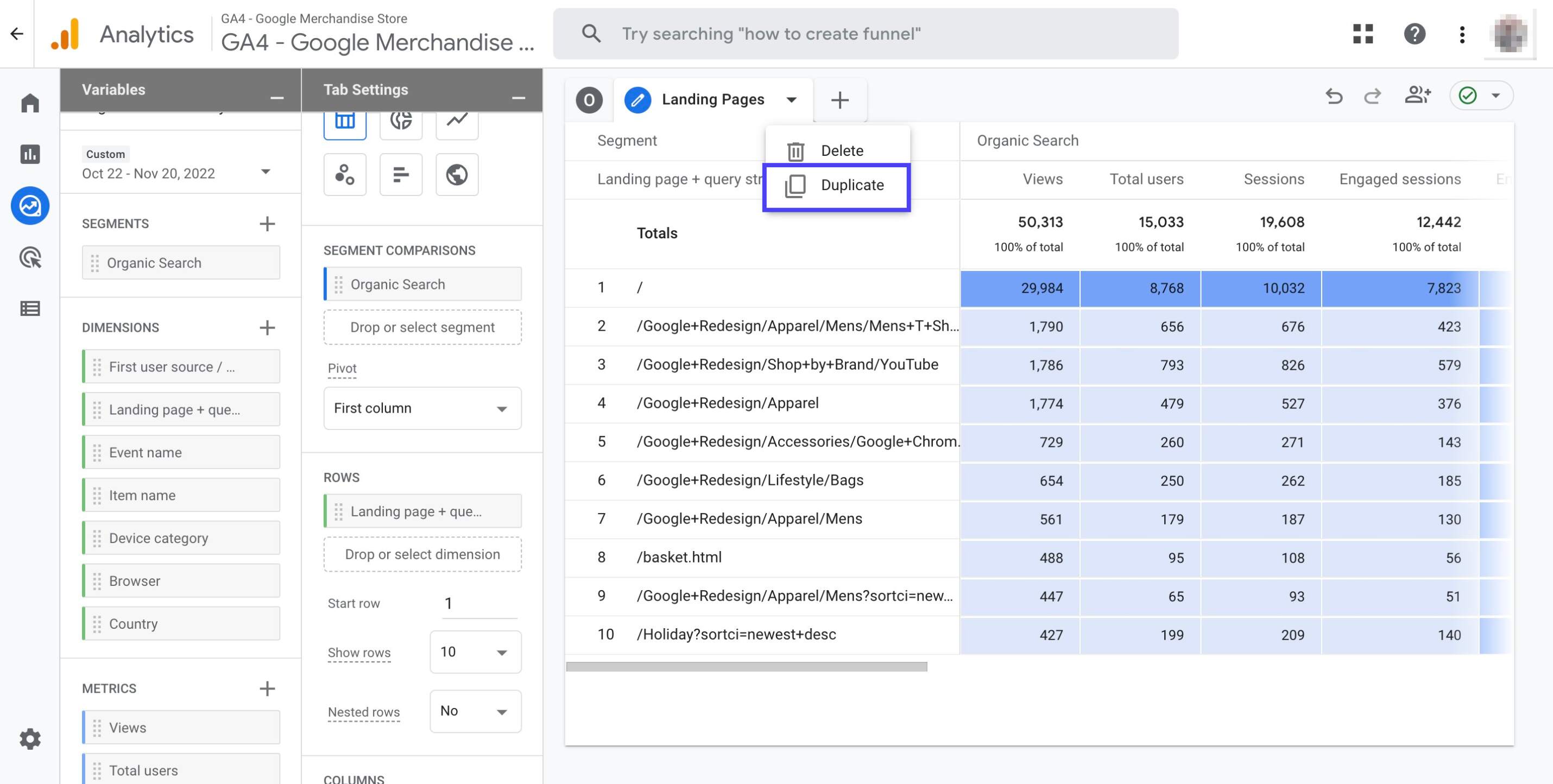Click the Views column header

(1043, 179)
